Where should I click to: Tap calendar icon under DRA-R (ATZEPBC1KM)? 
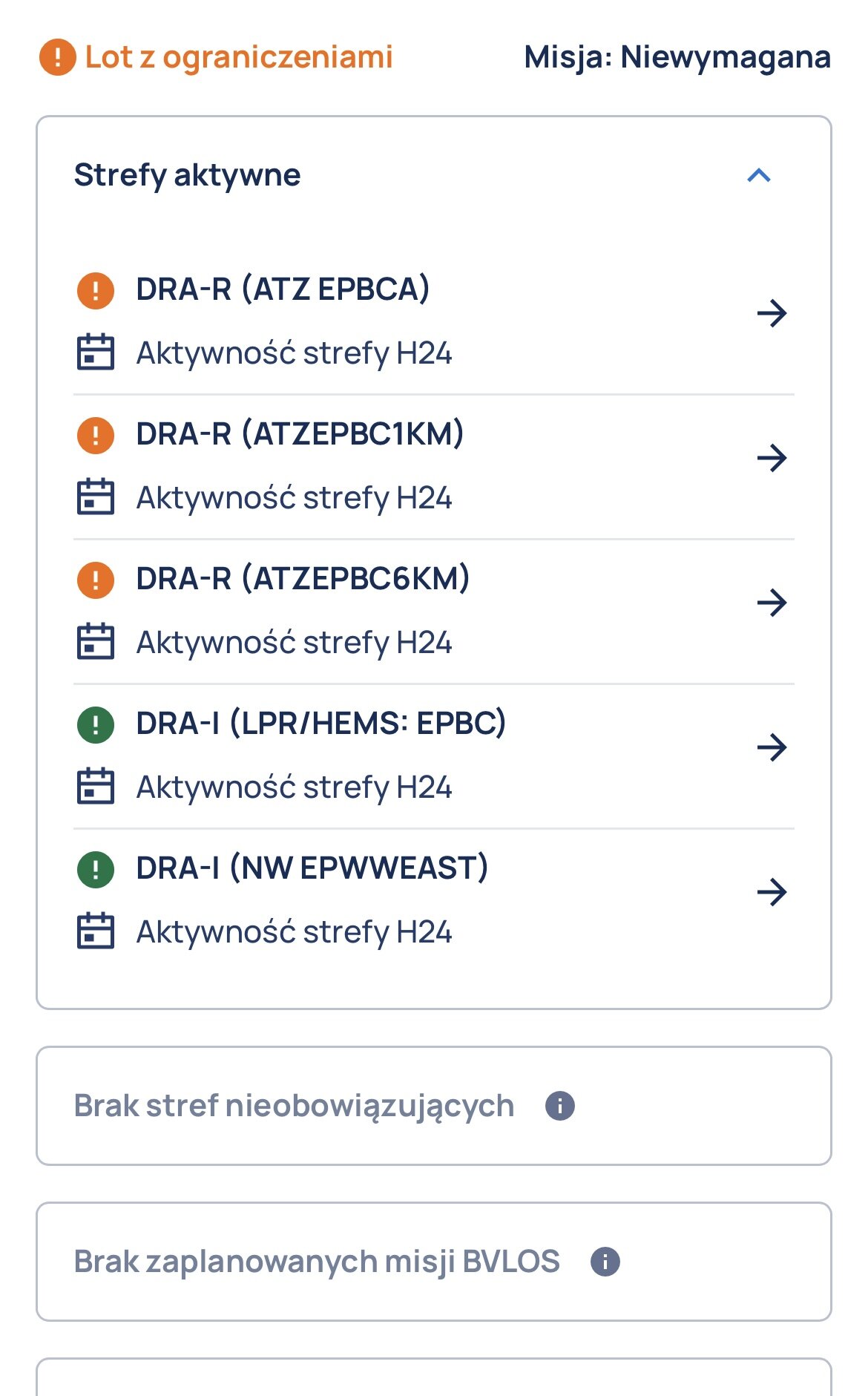[96, 497]
